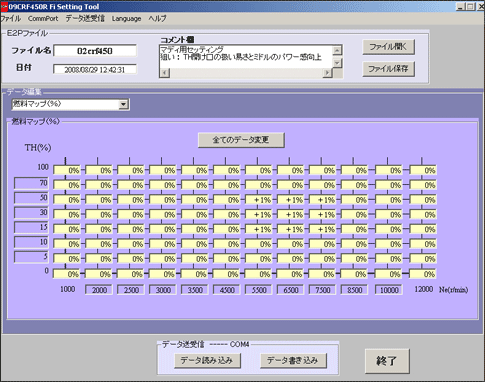This screenshot has height=382, width=485.
Task: Click the 全てのデータ変更 button
Action: click(241, 140)
